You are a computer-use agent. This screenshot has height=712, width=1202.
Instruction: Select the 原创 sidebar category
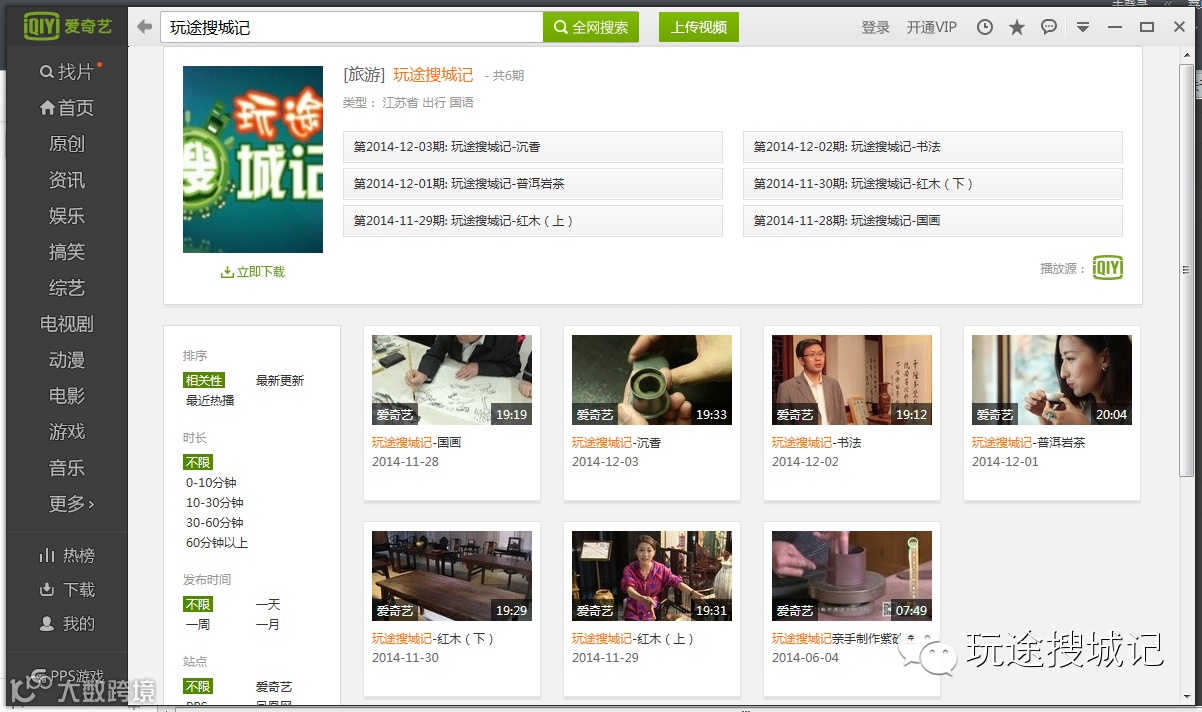[x=67, y=144]
